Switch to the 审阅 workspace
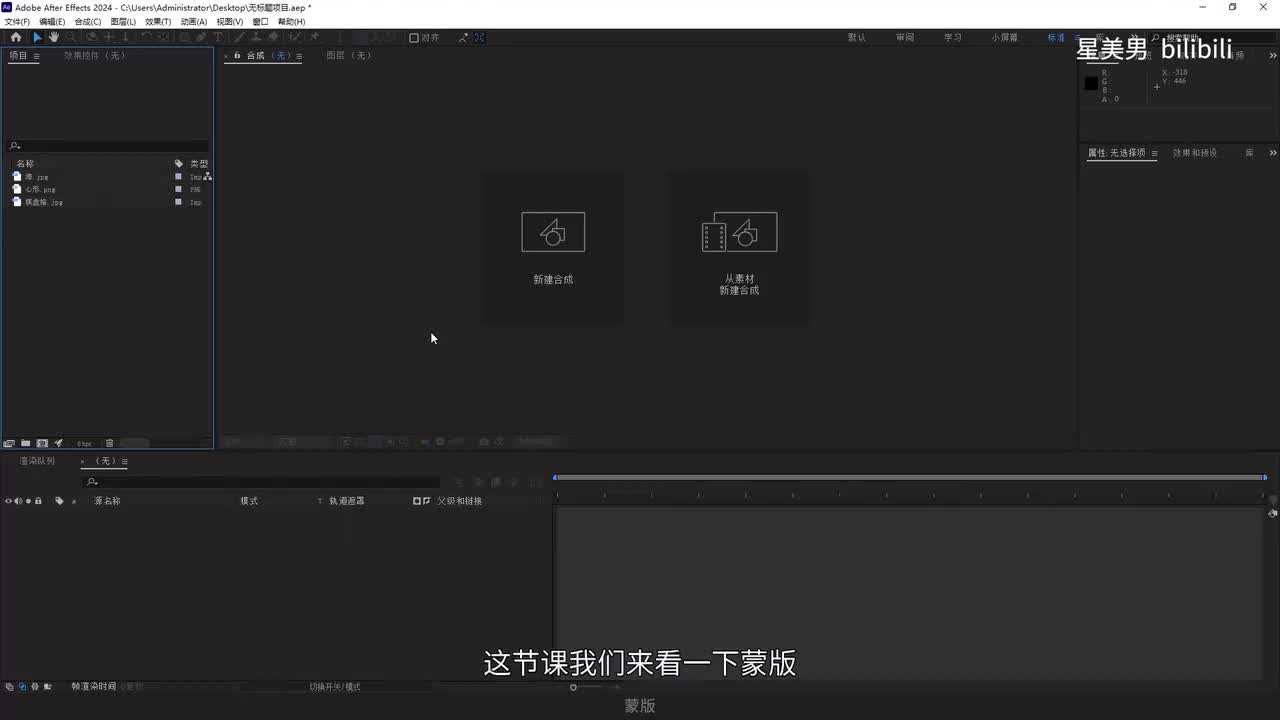This screenshot has width=1280, height=720. [x=905, y=38]
